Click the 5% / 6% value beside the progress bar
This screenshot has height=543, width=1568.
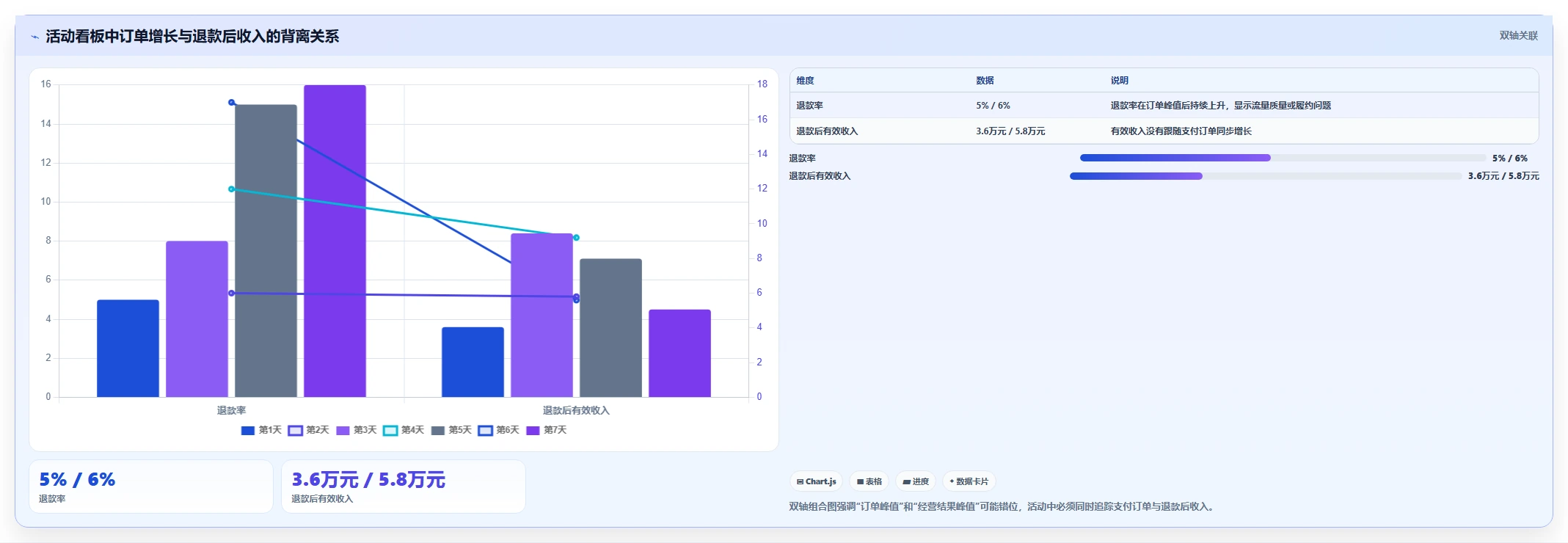pyautogui.click(x=1510, y=158)
